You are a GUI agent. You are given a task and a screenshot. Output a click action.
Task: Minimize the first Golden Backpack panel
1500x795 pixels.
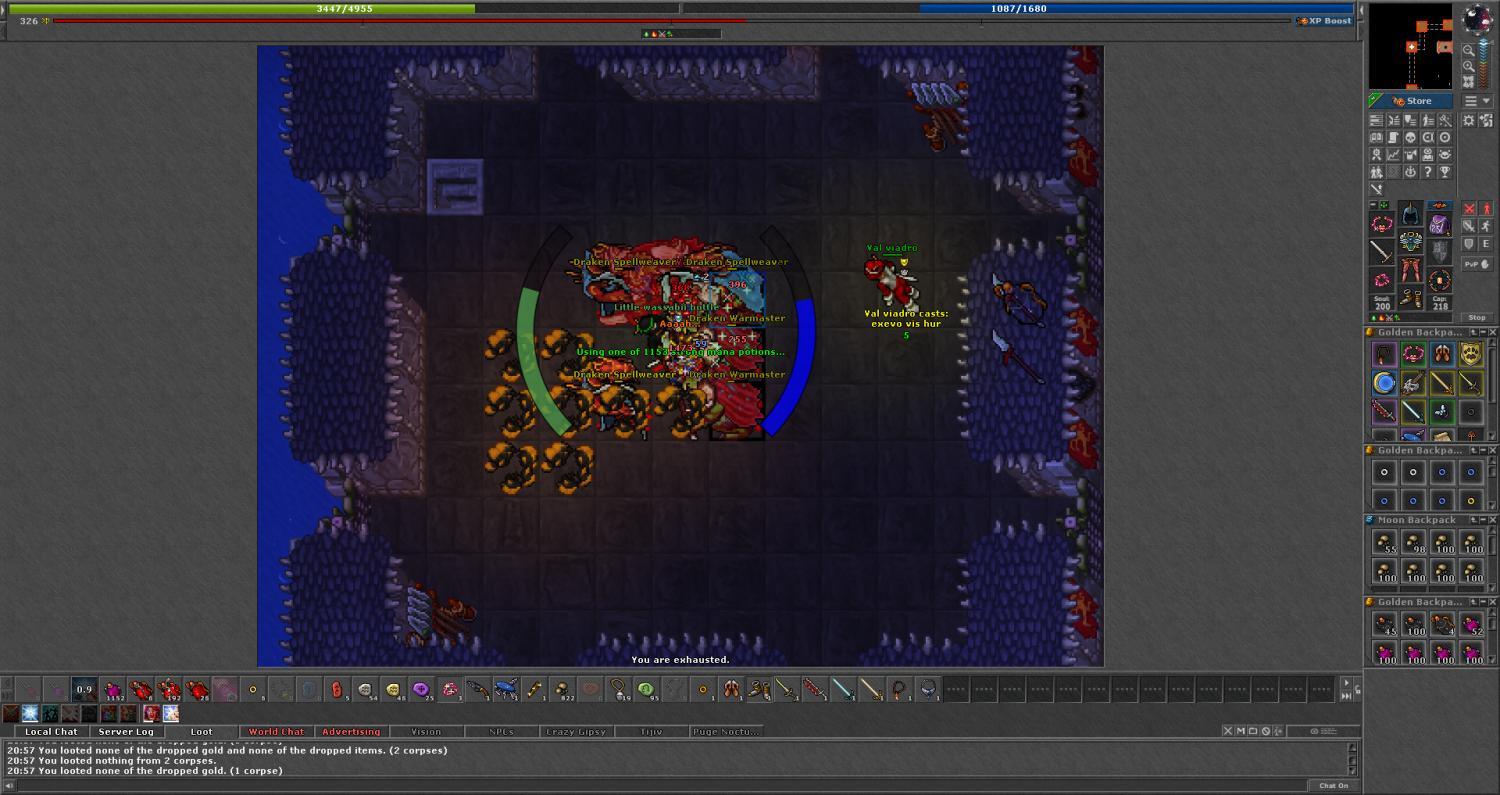click(1483, 332)
